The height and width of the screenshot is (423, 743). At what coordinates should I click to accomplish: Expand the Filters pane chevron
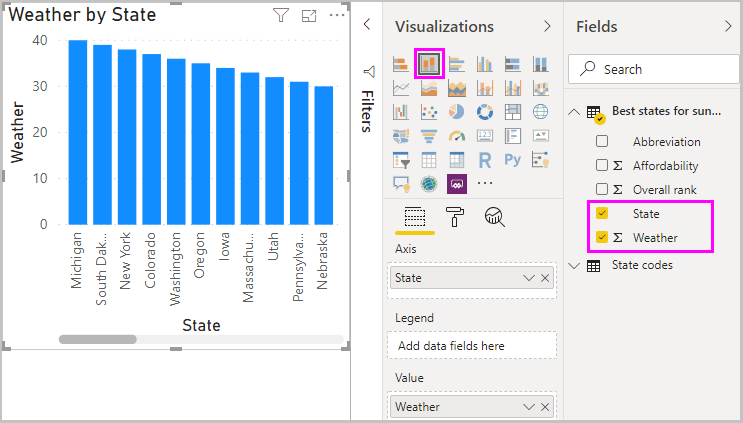coord(367,24)
